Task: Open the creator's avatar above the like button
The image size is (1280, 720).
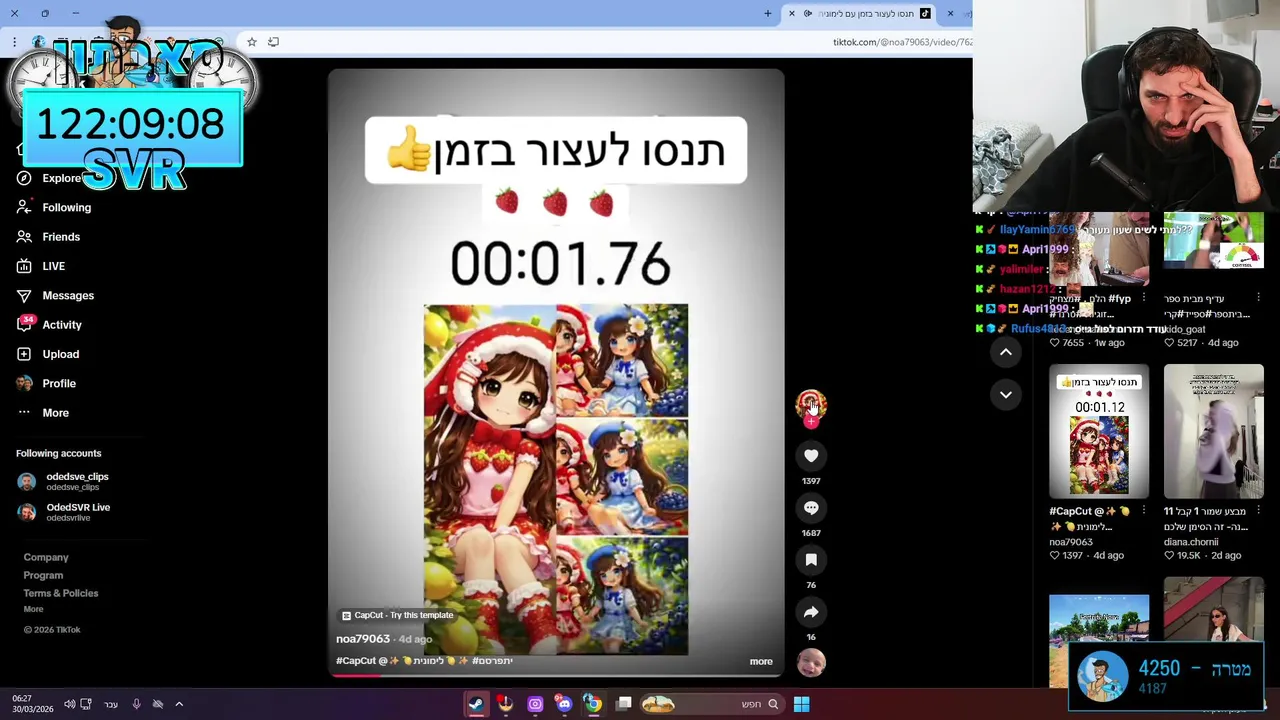Action: [811, 404]
